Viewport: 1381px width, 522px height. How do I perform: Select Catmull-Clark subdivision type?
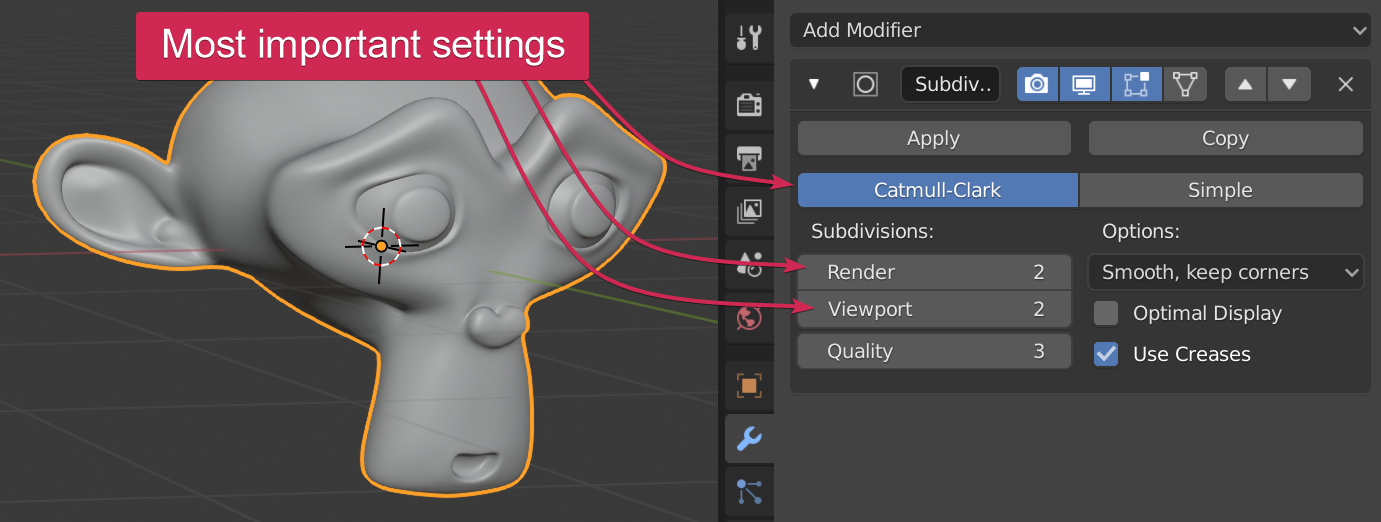(938, 190)
